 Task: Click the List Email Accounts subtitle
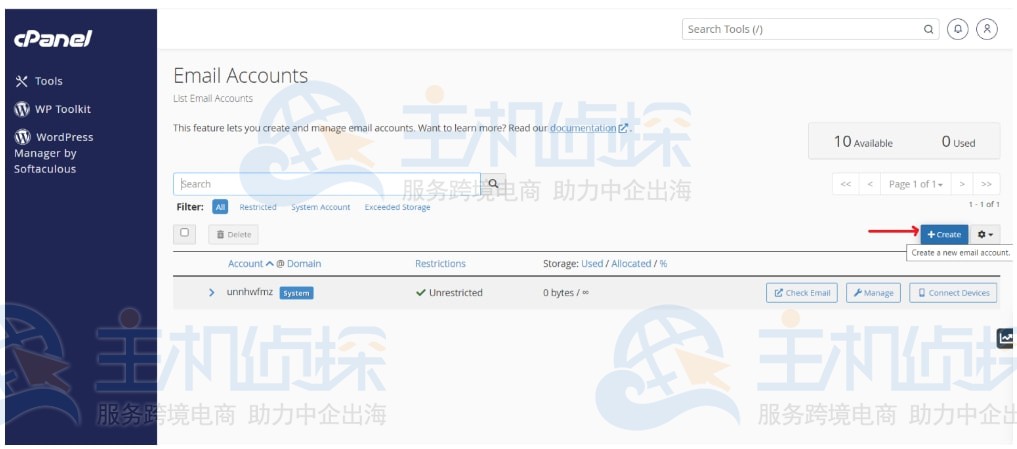point(213,99)
